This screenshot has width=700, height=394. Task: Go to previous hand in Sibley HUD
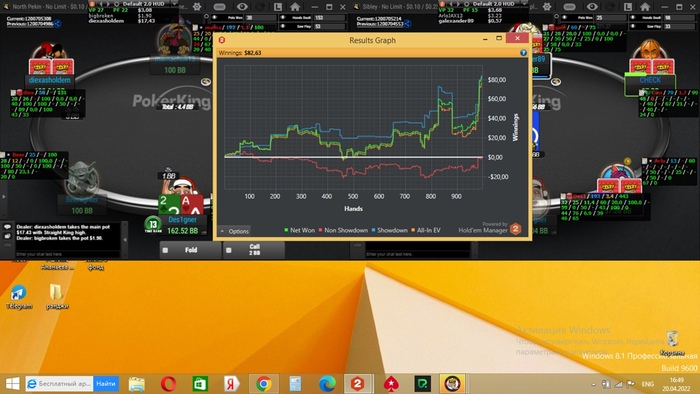(x=451, y=4)
